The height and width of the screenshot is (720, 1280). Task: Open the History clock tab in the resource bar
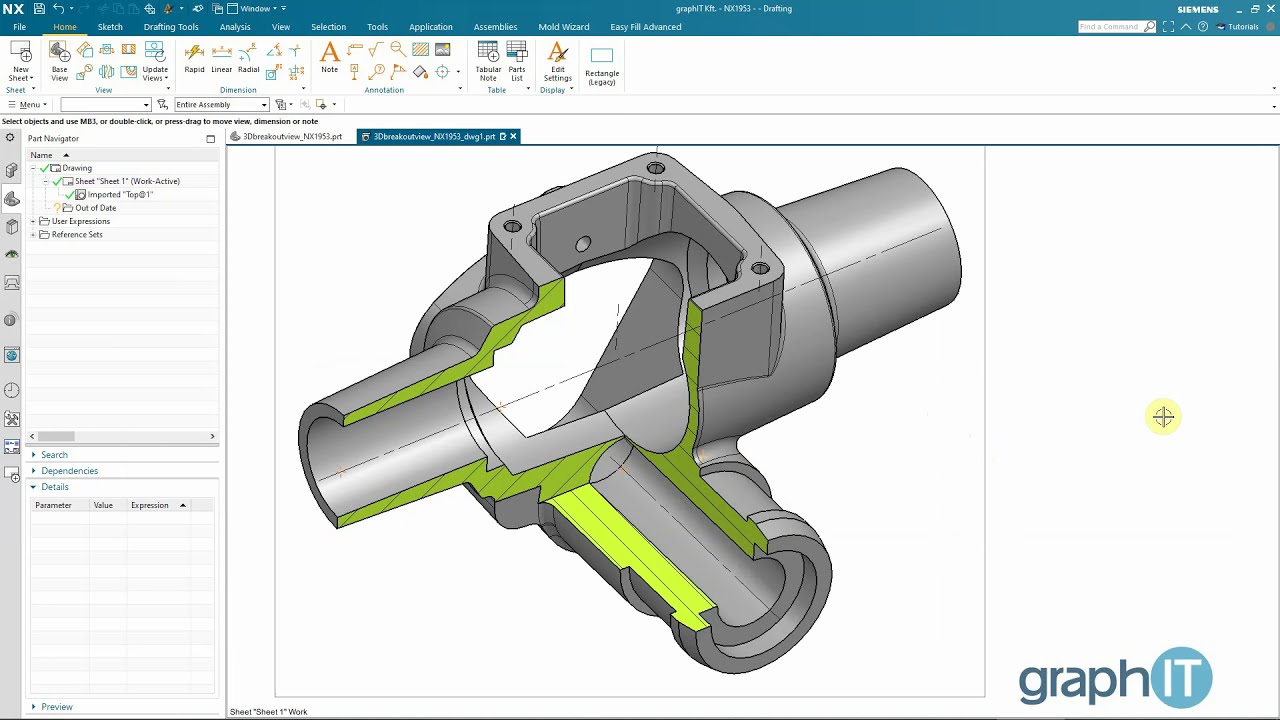(12, 390)
